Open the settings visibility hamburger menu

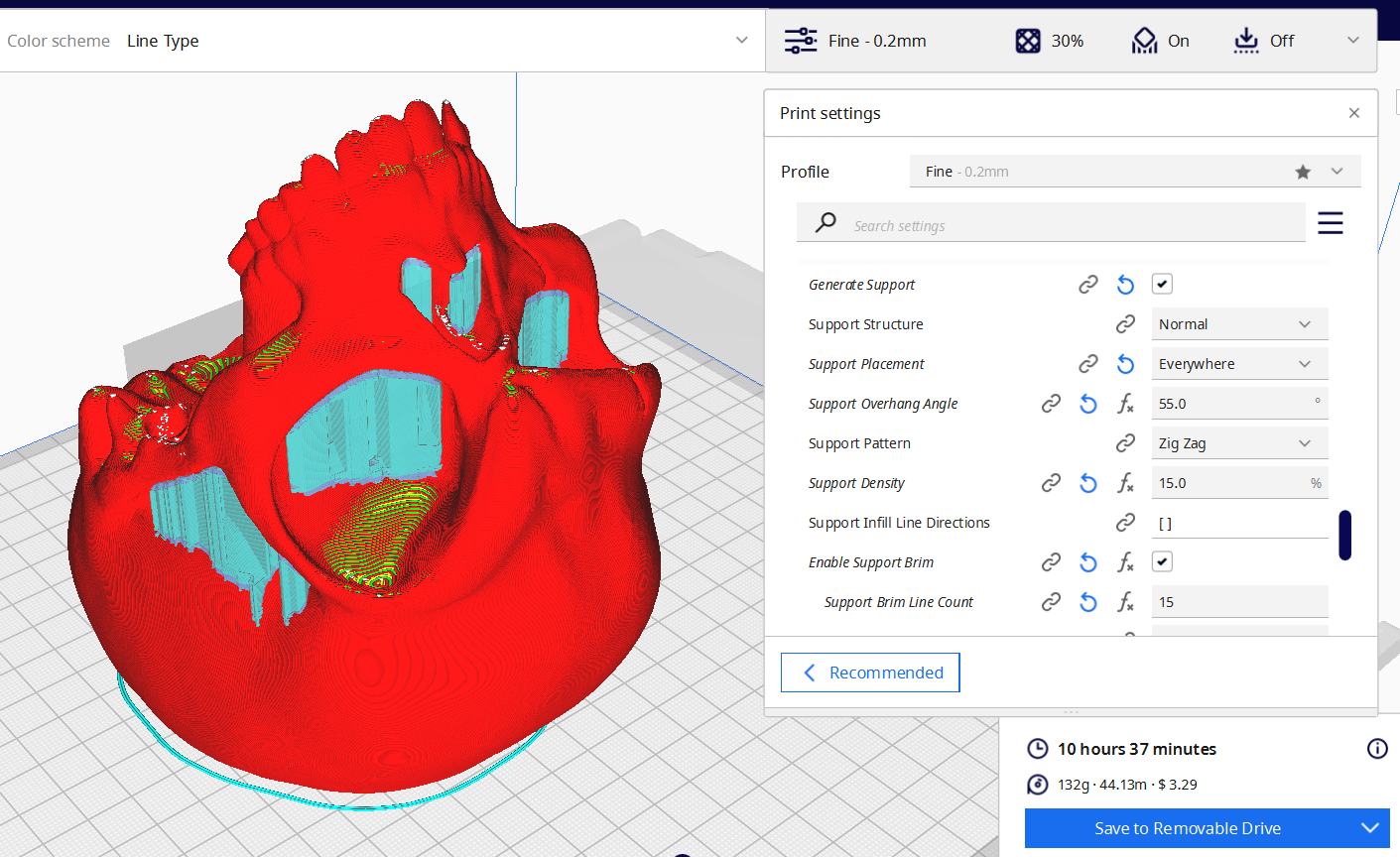coord(1331,223)
